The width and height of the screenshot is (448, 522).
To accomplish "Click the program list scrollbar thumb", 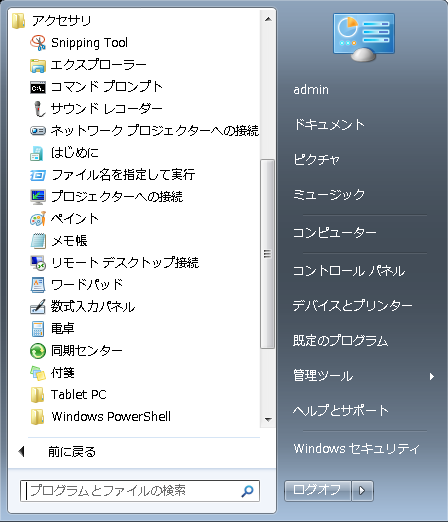I will (x=267, y=254).
